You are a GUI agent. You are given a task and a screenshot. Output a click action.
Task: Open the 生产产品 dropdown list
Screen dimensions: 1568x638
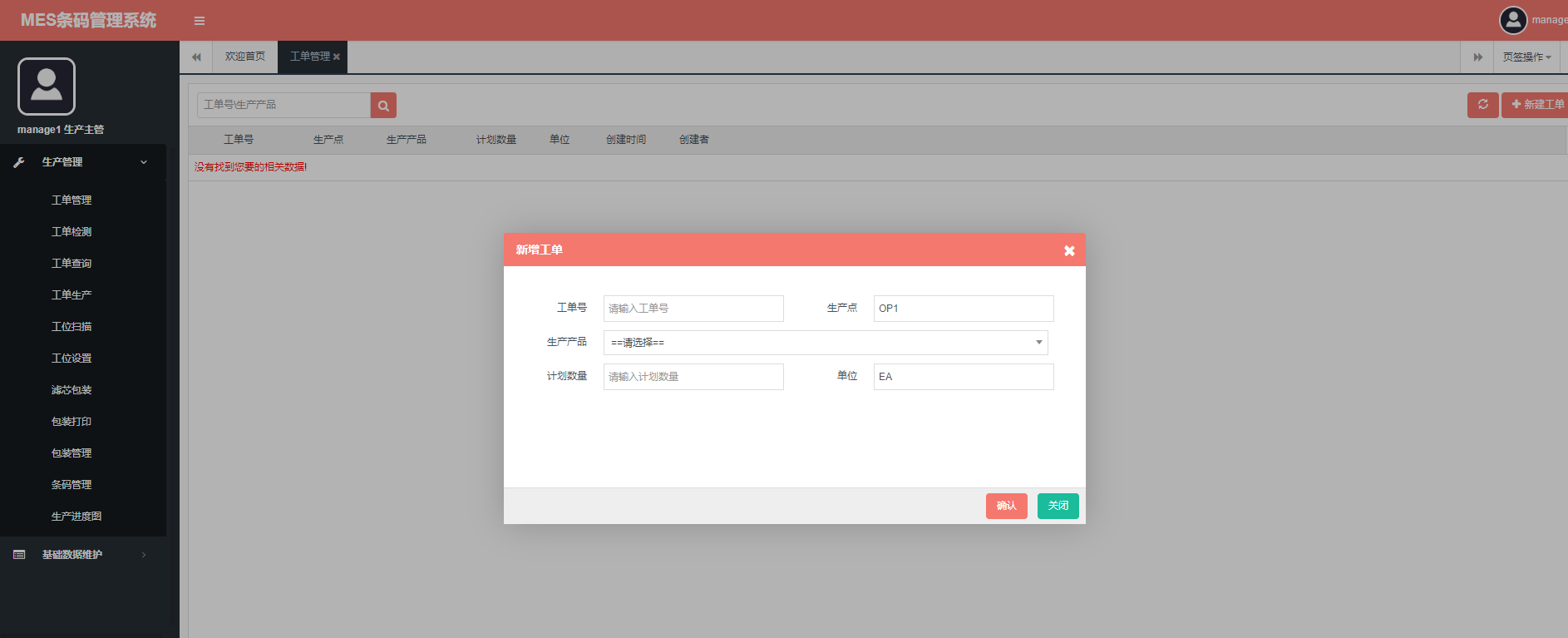[825, 343]
